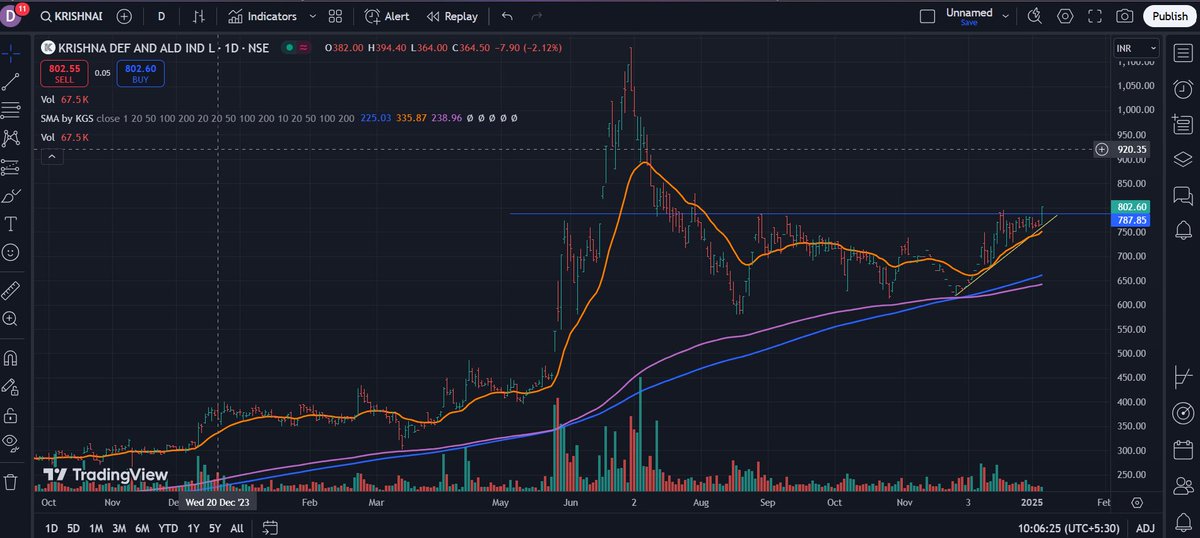Open the INR currency dropdown
Screen dimensions: 1200x538
coord(1136,48)
